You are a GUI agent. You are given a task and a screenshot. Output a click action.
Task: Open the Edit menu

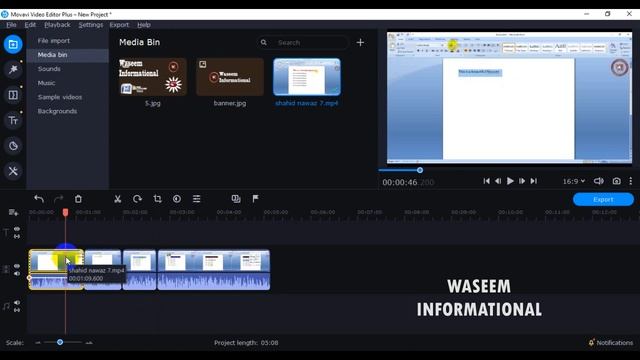[x=30, y=25]
